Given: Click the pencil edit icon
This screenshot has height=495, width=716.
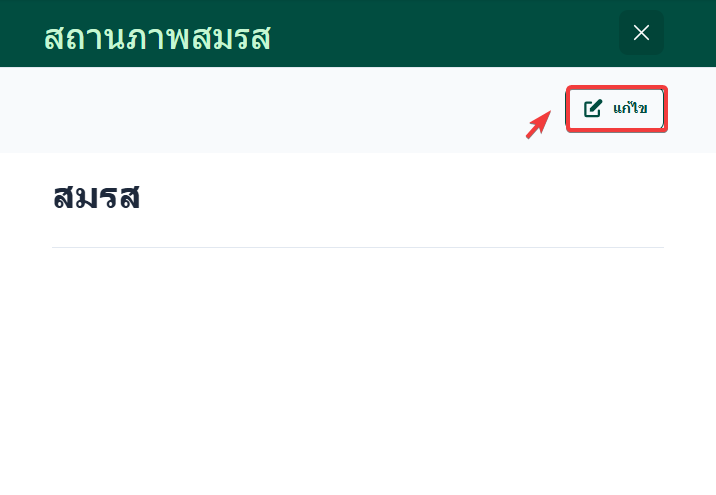Looking at the screenshot, I should [x=593, y=109].
